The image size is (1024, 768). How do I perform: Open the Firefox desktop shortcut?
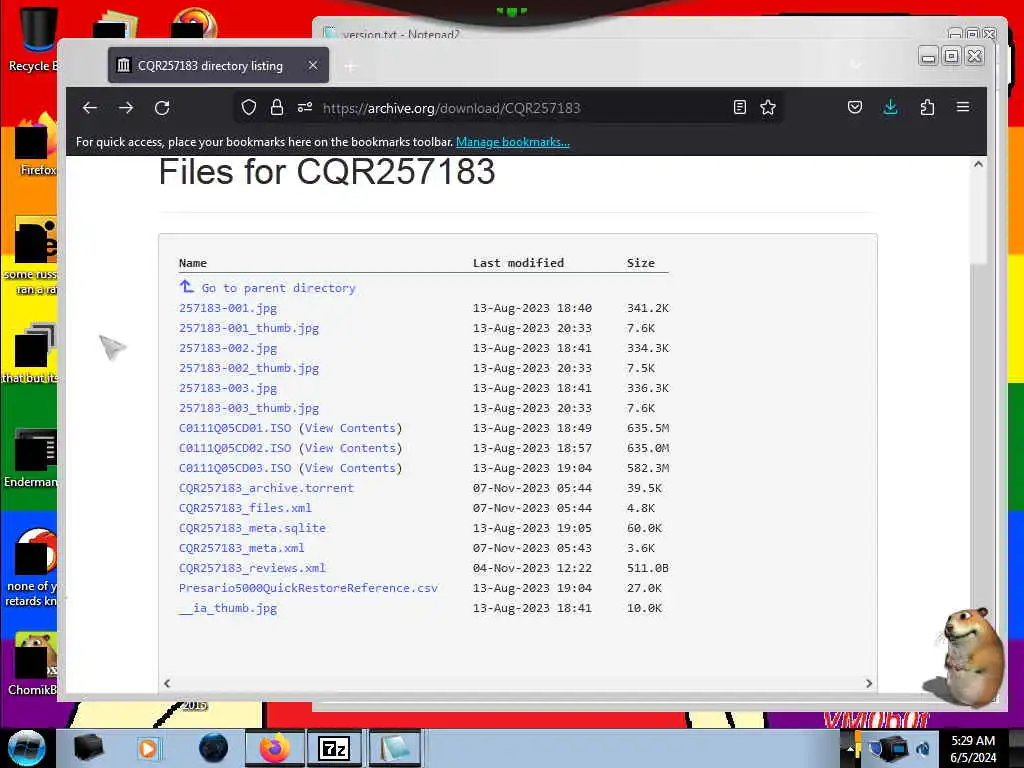[x=34, y=145]
